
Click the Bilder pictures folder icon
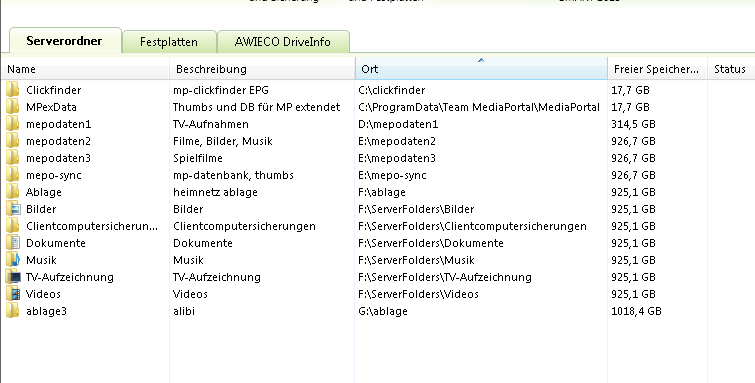[13, 209]
